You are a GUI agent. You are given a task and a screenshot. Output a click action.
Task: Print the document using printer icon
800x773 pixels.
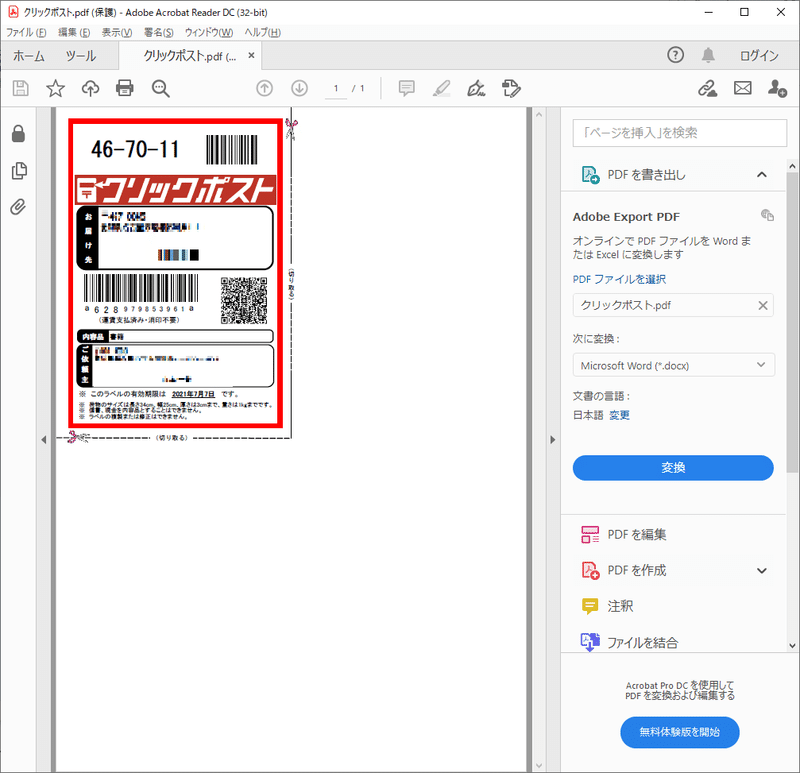tap(125, 88)
